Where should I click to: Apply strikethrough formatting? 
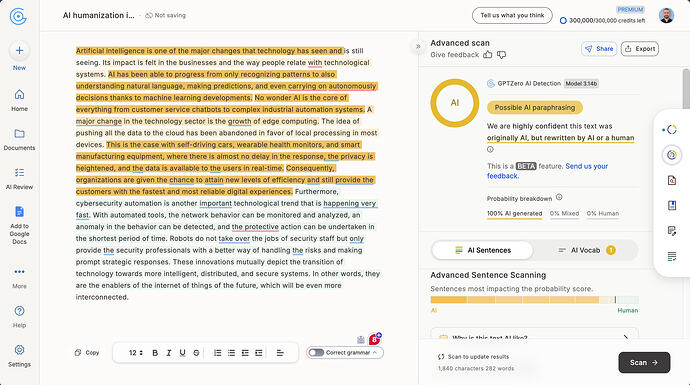point(196,353)
